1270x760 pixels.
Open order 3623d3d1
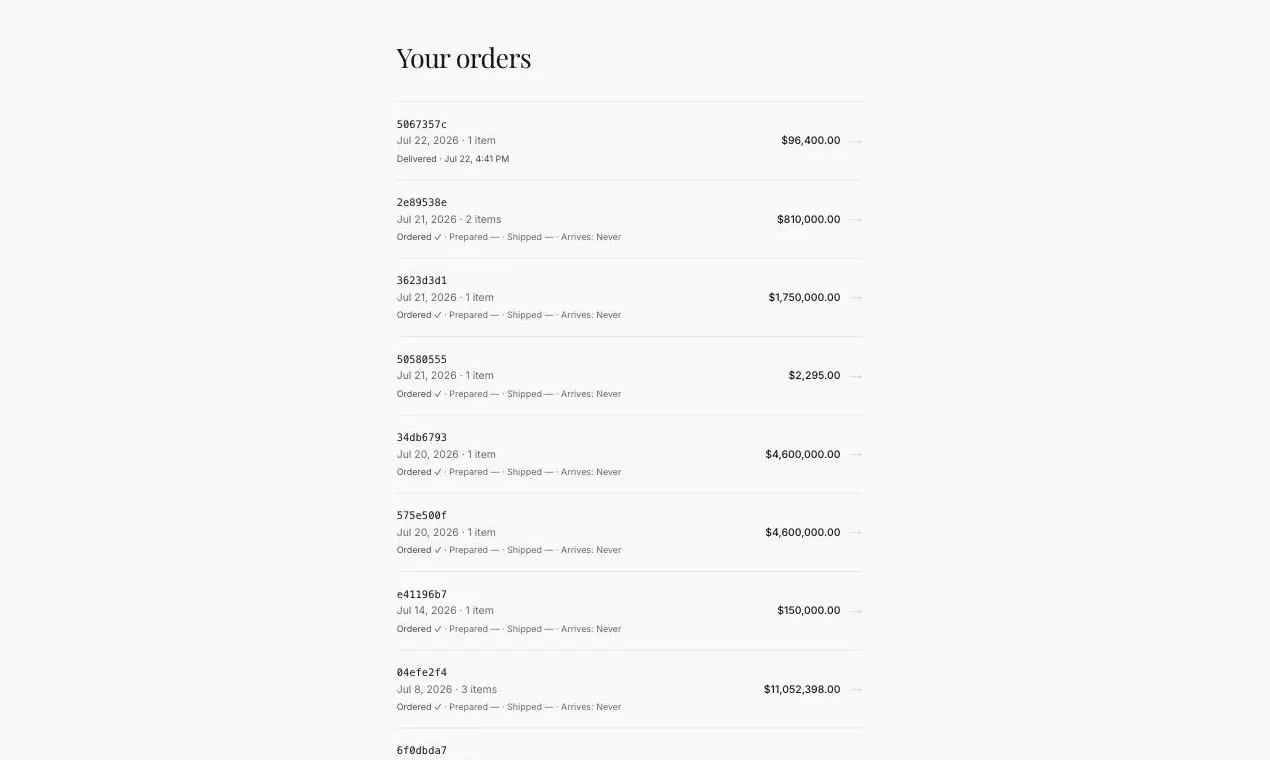pyautogui.click(x=629, y=297)
